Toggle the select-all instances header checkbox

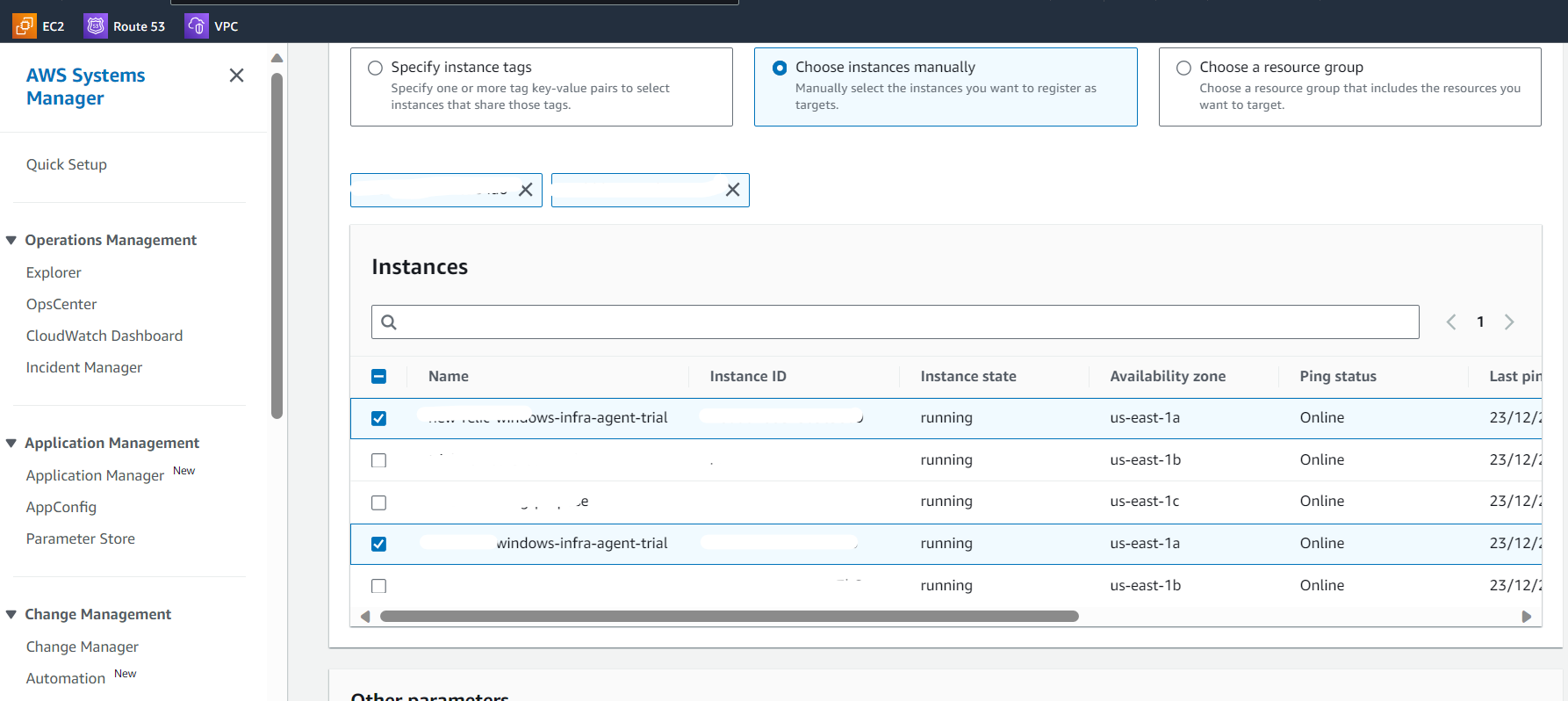(x=379, y=377)
